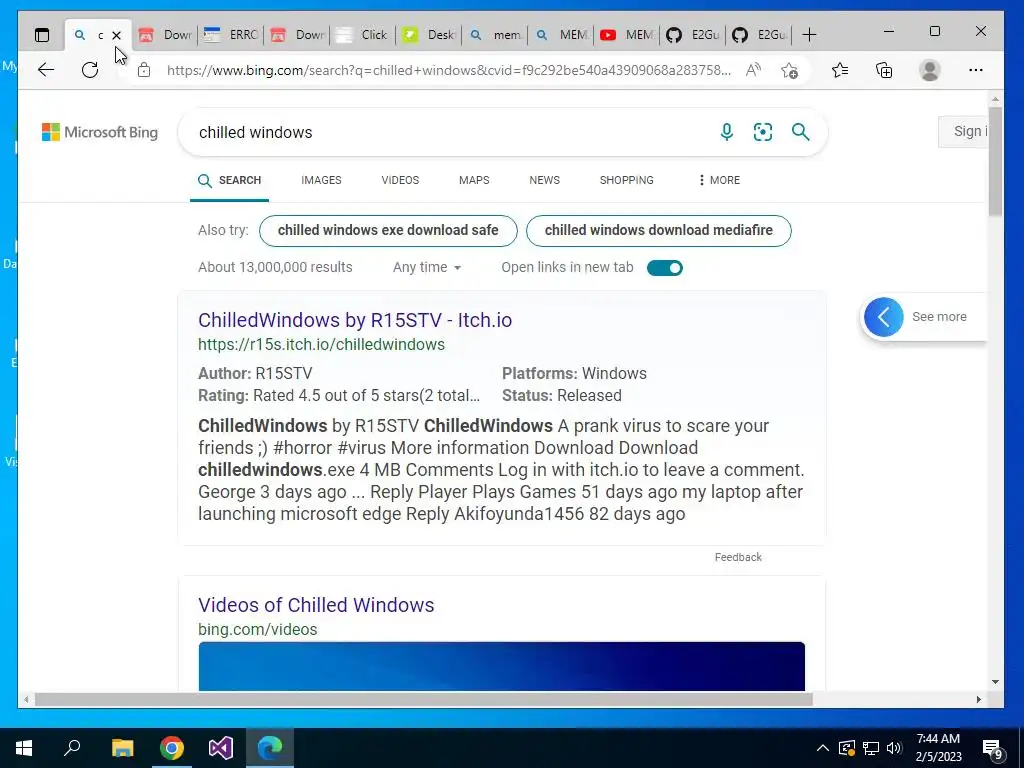Expand the MORE search categories menu
The width and height of the screenshot is (1024, 768).
[x=719, y=180]
